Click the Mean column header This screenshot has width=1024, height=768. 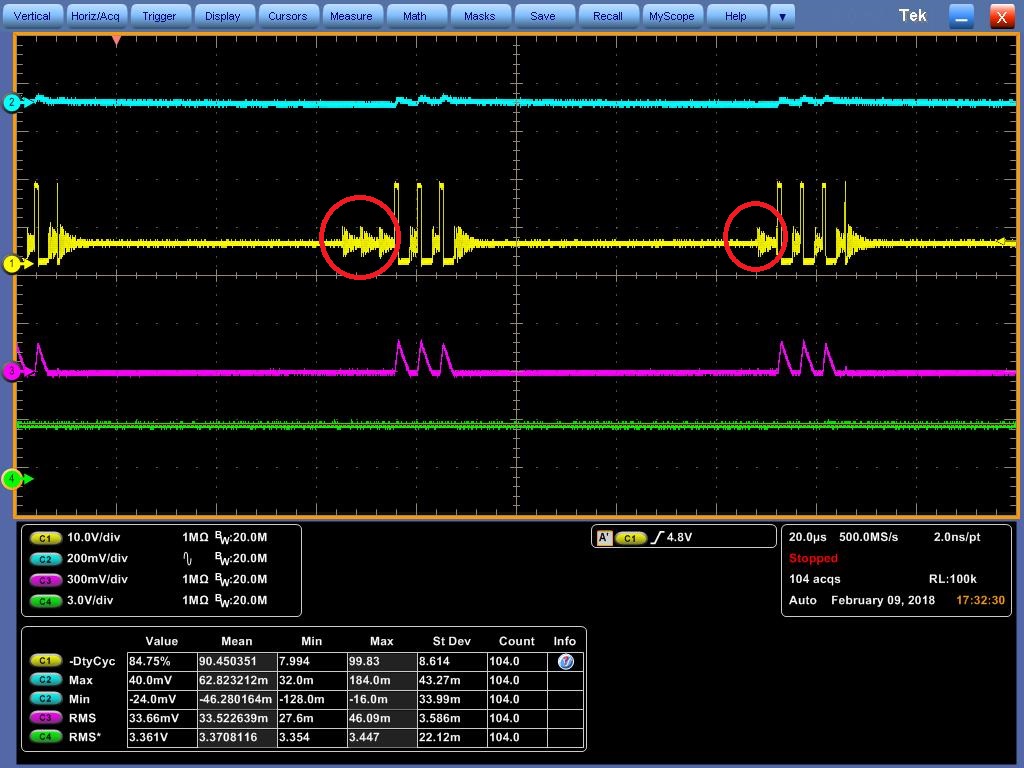pos(236,641)
